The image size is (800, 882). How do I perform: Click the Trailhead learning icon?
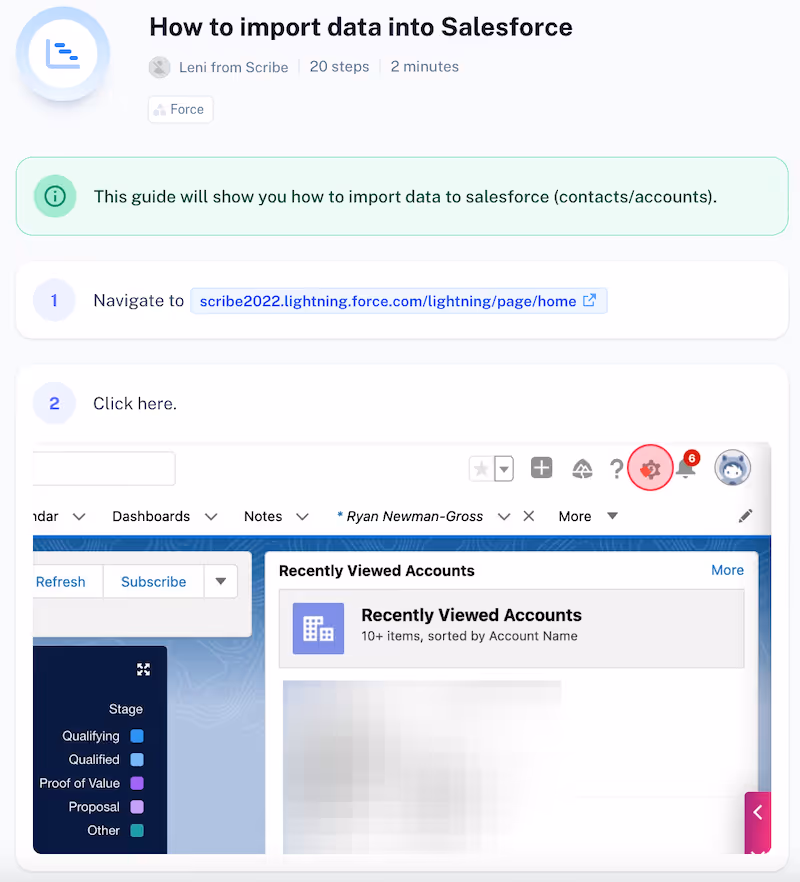click(x=582, y=467)
